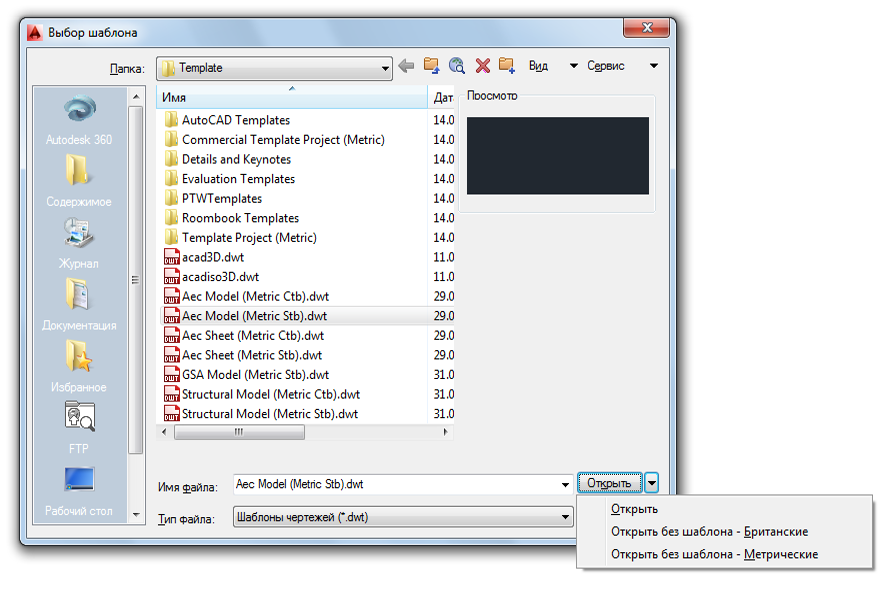The image size is (894, 591).
Task: Select Aec Model (Metric Stb).dwt file
Action: [x=246, y=316]
